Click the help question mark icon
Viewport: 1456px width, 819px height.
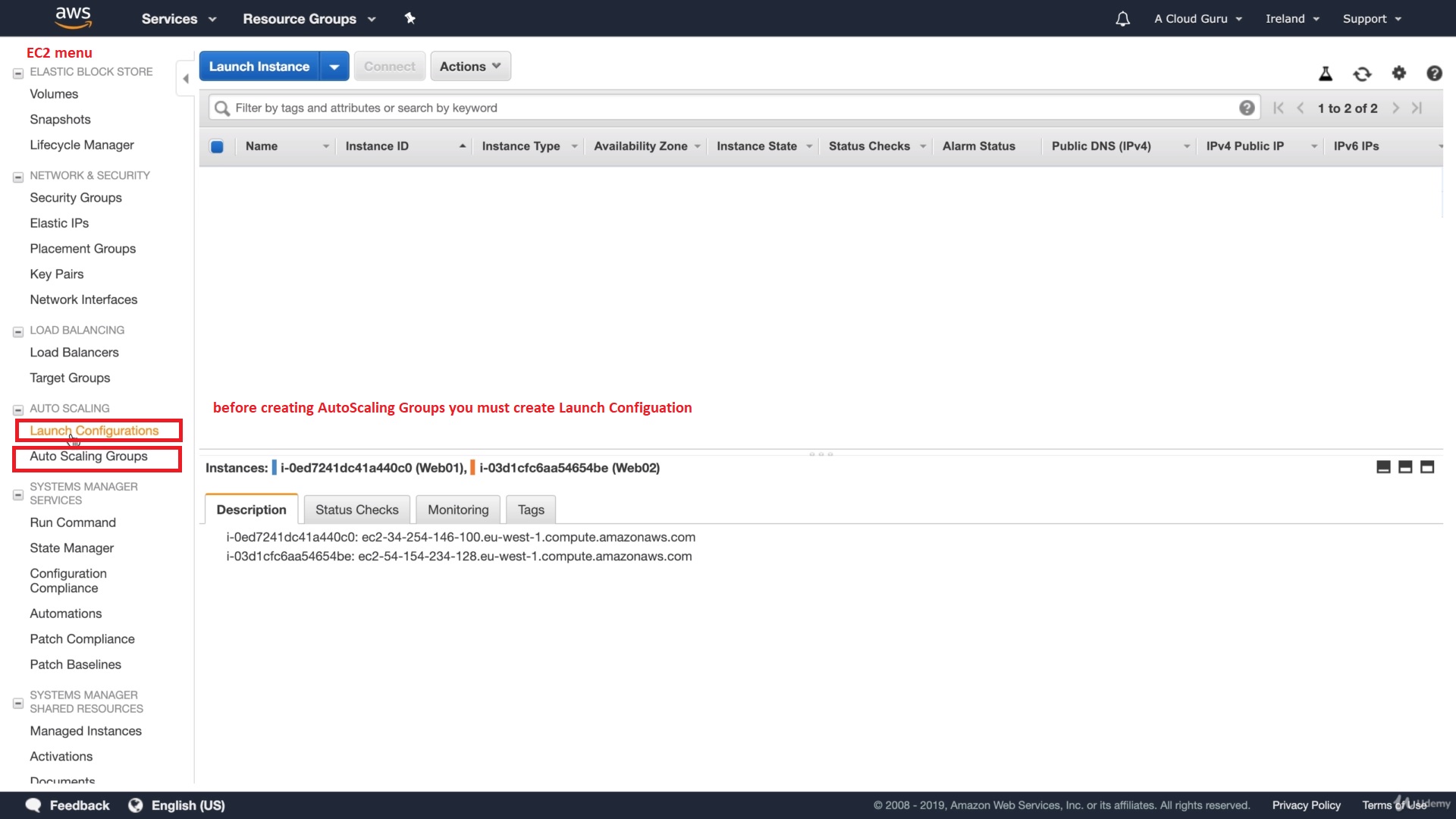click(x=1433, y=73)
